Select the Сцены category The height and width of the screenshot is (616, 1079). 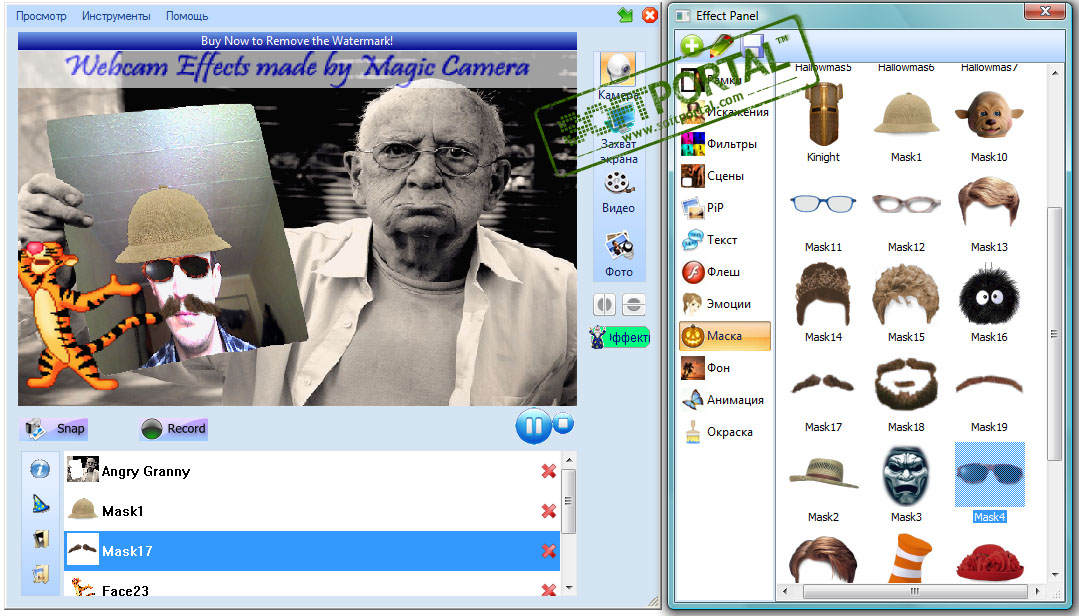[x=725, y=176]
